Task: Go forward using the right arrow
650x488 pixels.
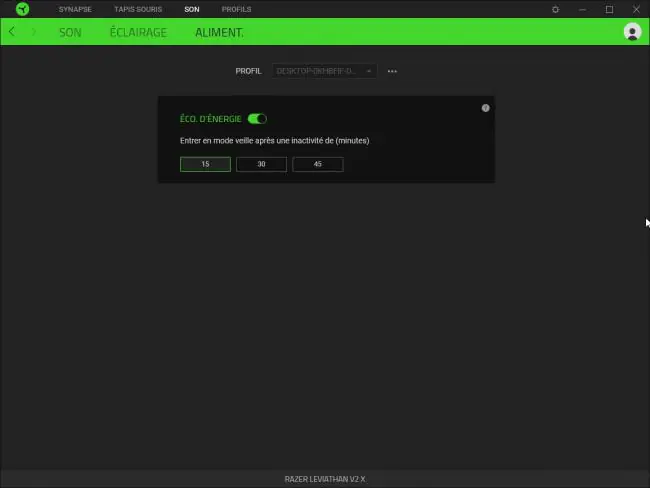Action: [x=34, y=32]
